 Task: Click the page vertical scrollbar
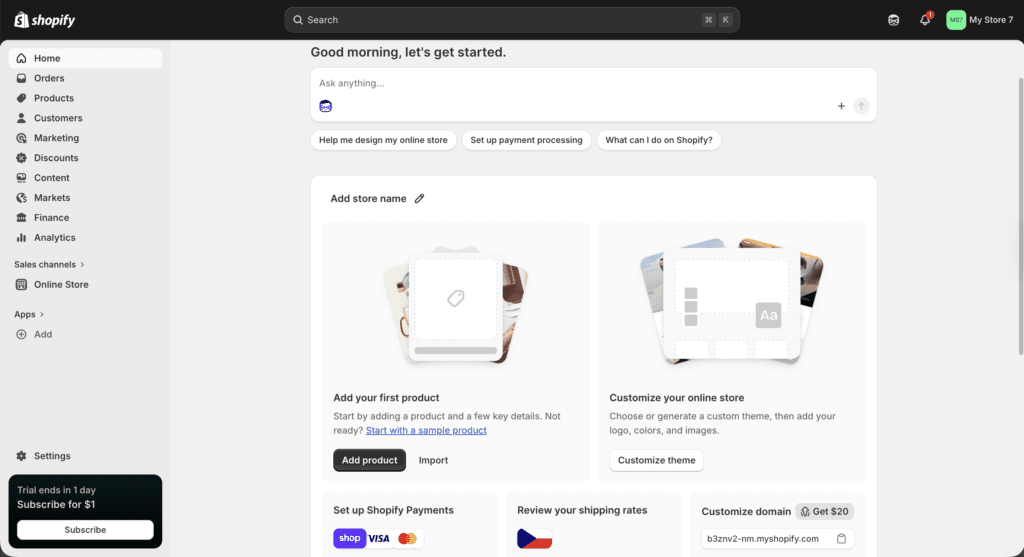1021,215
